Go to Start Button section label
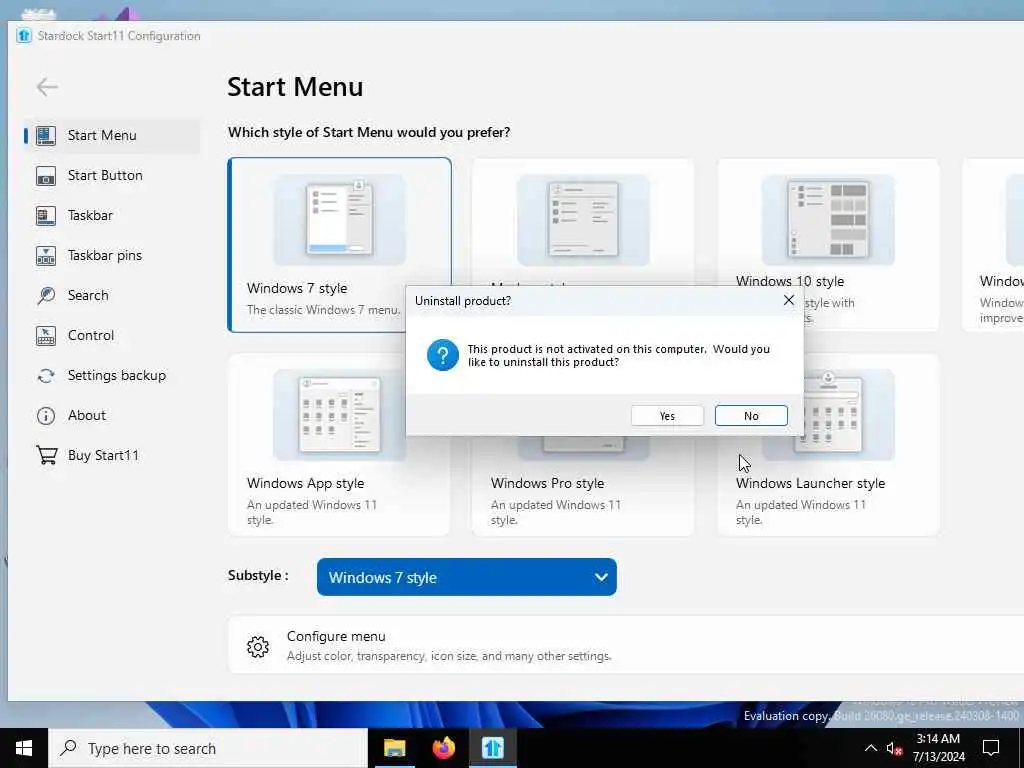The image size is (1024, 768). pos(105,176)
